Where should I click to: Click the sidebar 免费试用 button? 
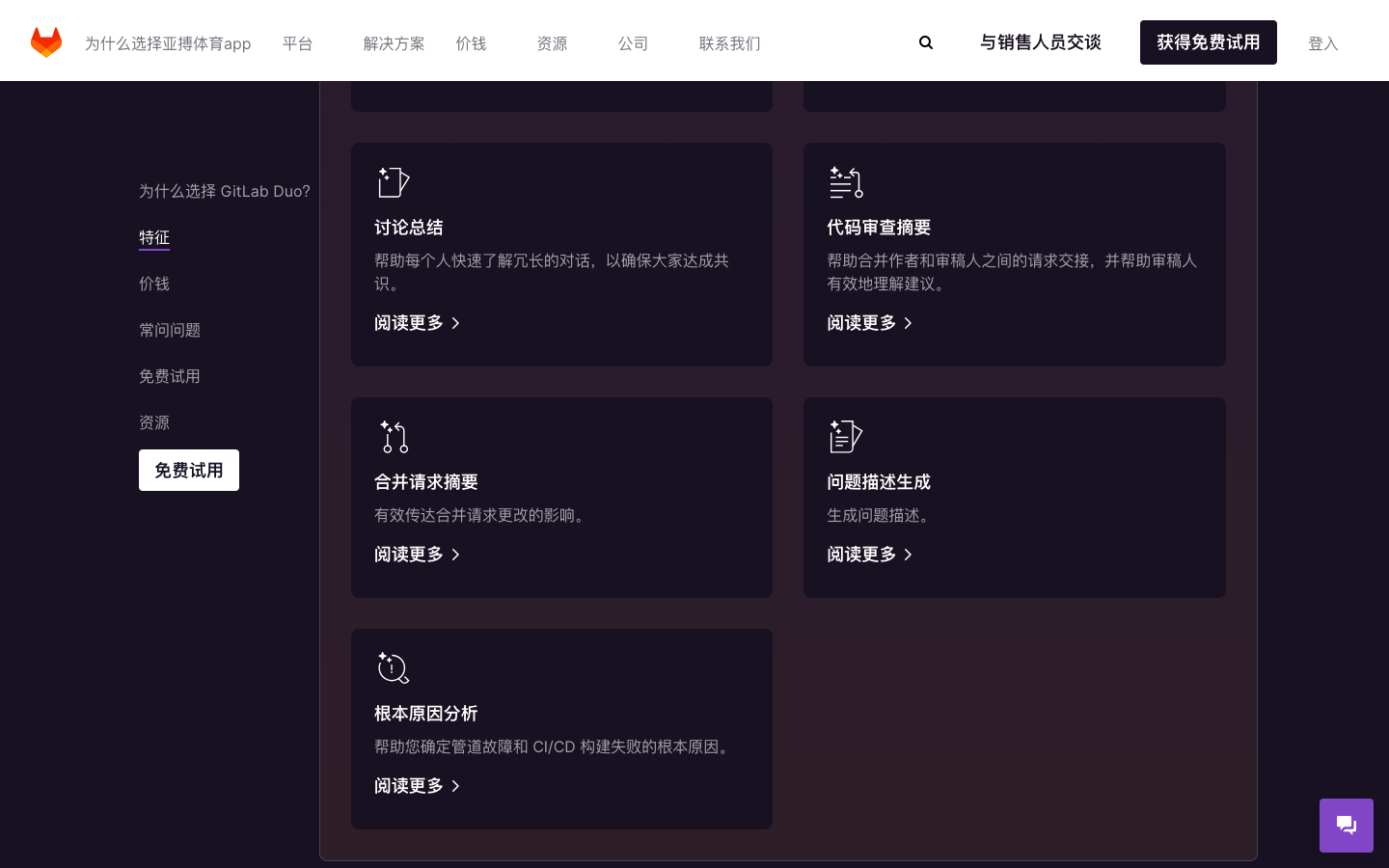point(189,470)
